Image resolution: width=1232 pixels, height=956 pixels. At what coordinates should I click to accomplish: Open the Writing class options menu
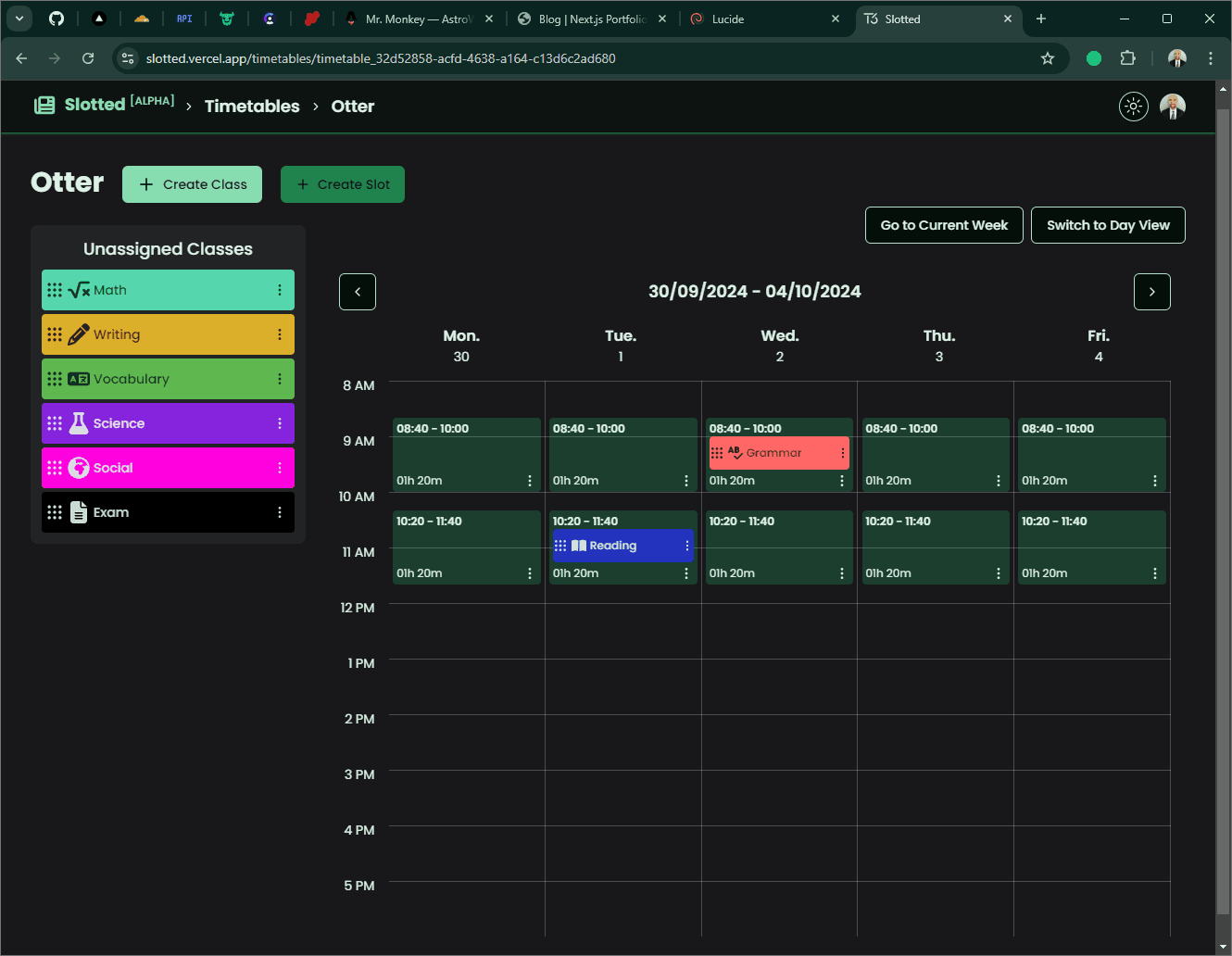click(280, 334)
